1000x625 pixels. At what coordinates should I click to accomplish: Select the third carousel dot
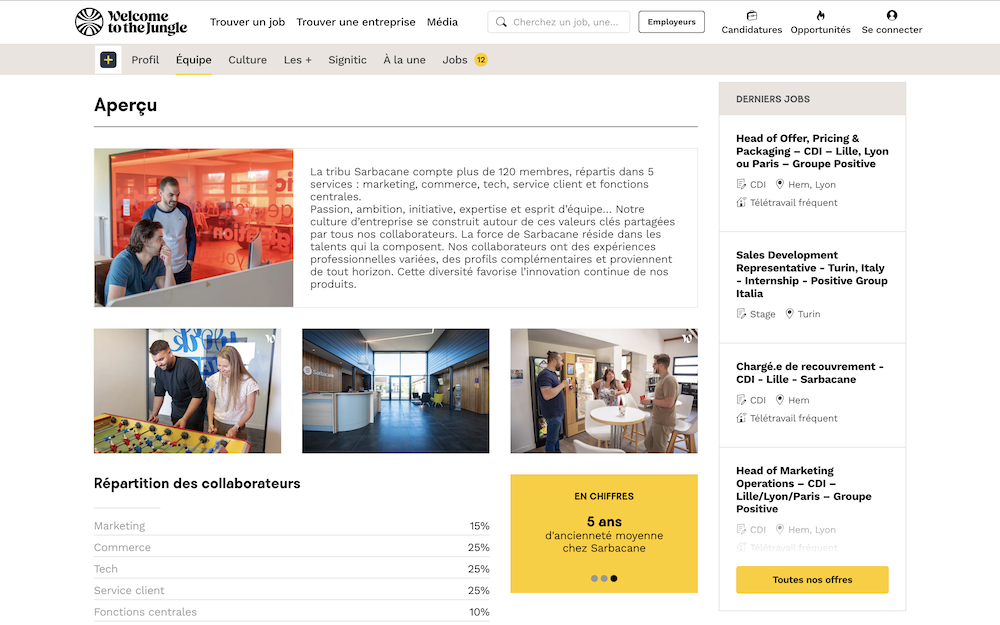614,578
